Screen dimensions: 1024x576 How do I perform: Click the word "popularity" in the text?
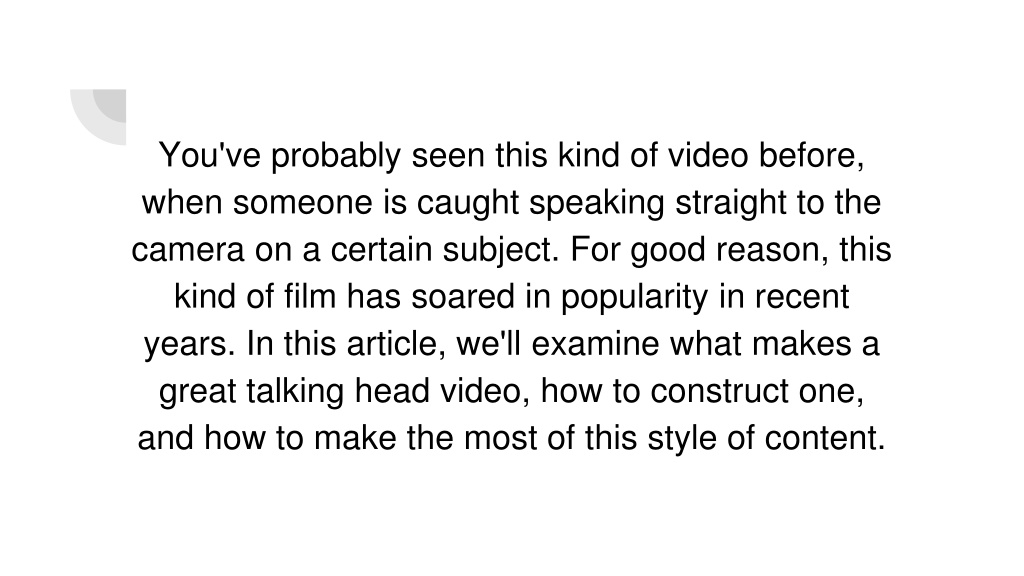click(x=634, y=298)
